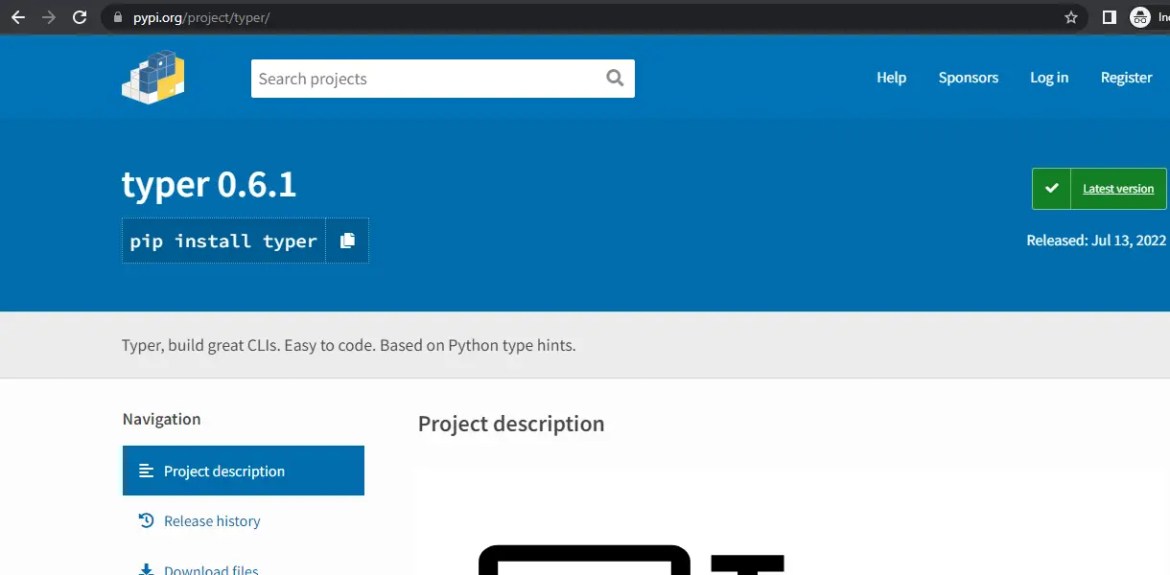Click the Incognito profile icon

[x=1140, y=17]
